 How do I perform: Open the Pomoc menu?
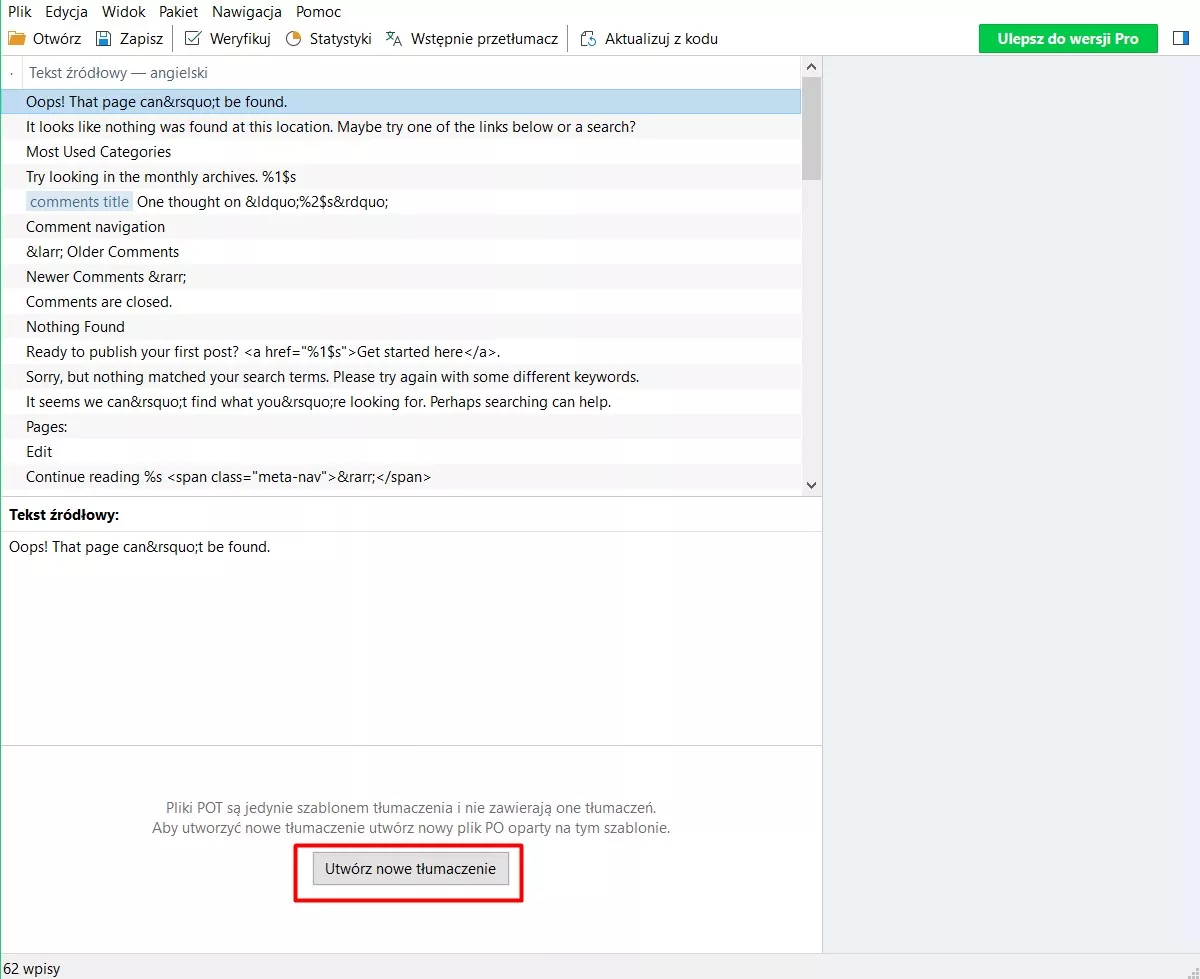319,12
